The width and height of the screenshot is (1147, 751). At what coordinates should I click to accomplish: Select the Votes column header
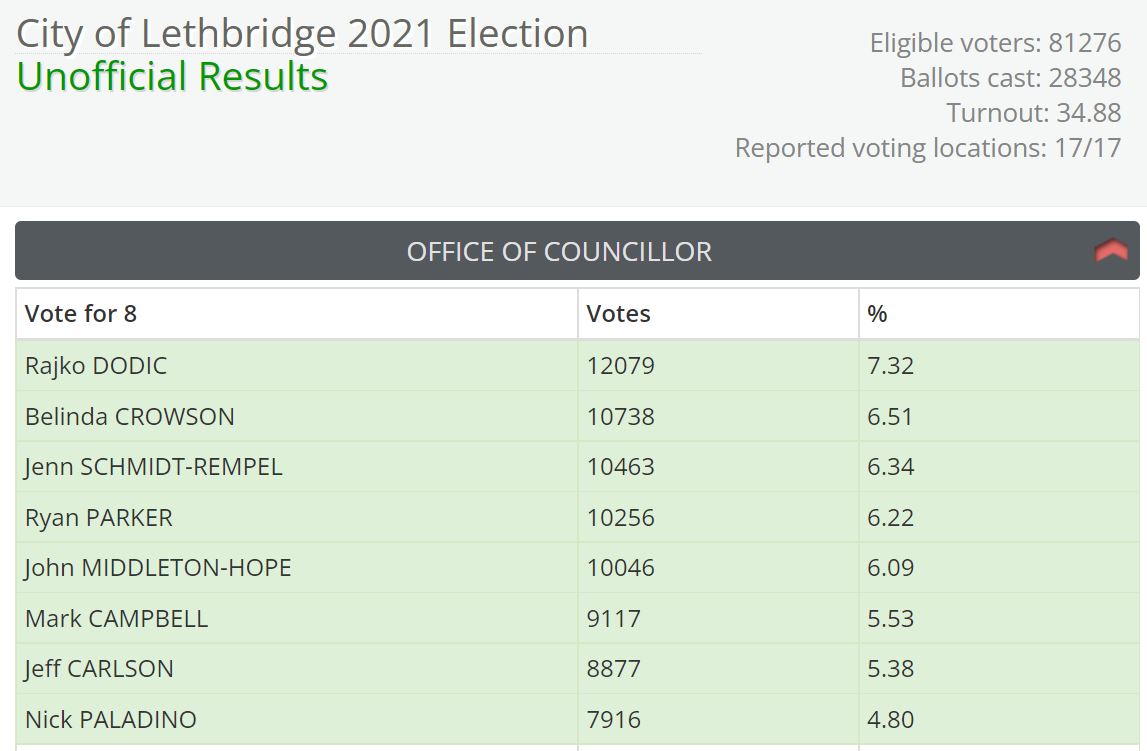(x=619, y=313)
